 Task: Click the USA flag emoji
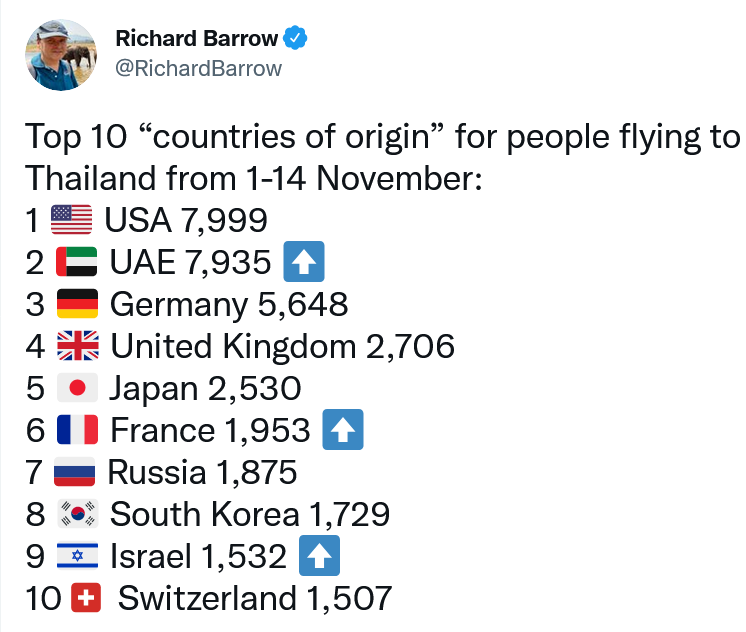click(71, 220)
